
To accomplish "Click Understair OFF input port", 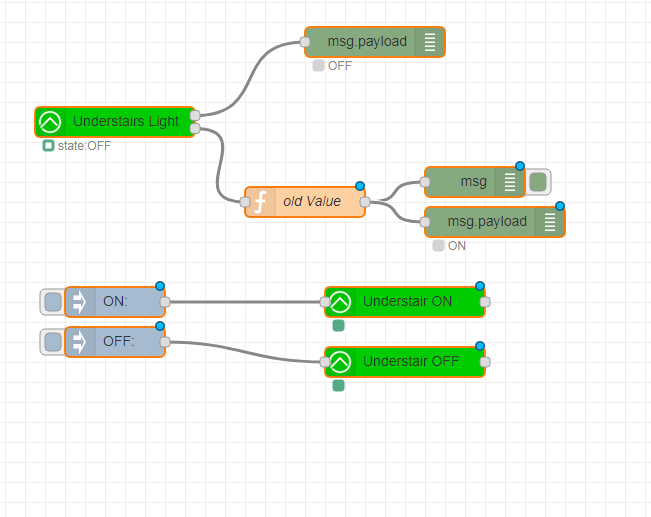I will [x=325, y=362].
